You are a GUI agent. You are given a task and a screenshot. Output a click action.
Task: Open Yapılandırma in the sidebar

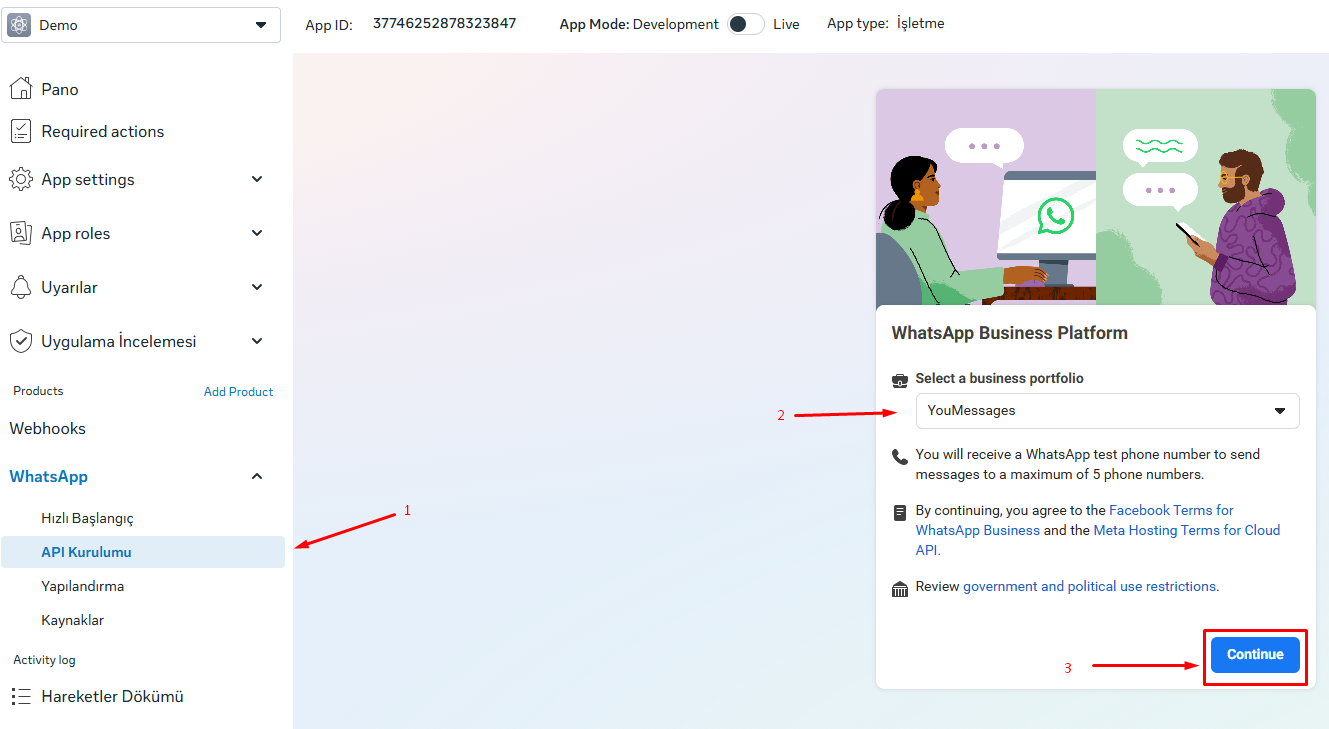coord(82,586)
